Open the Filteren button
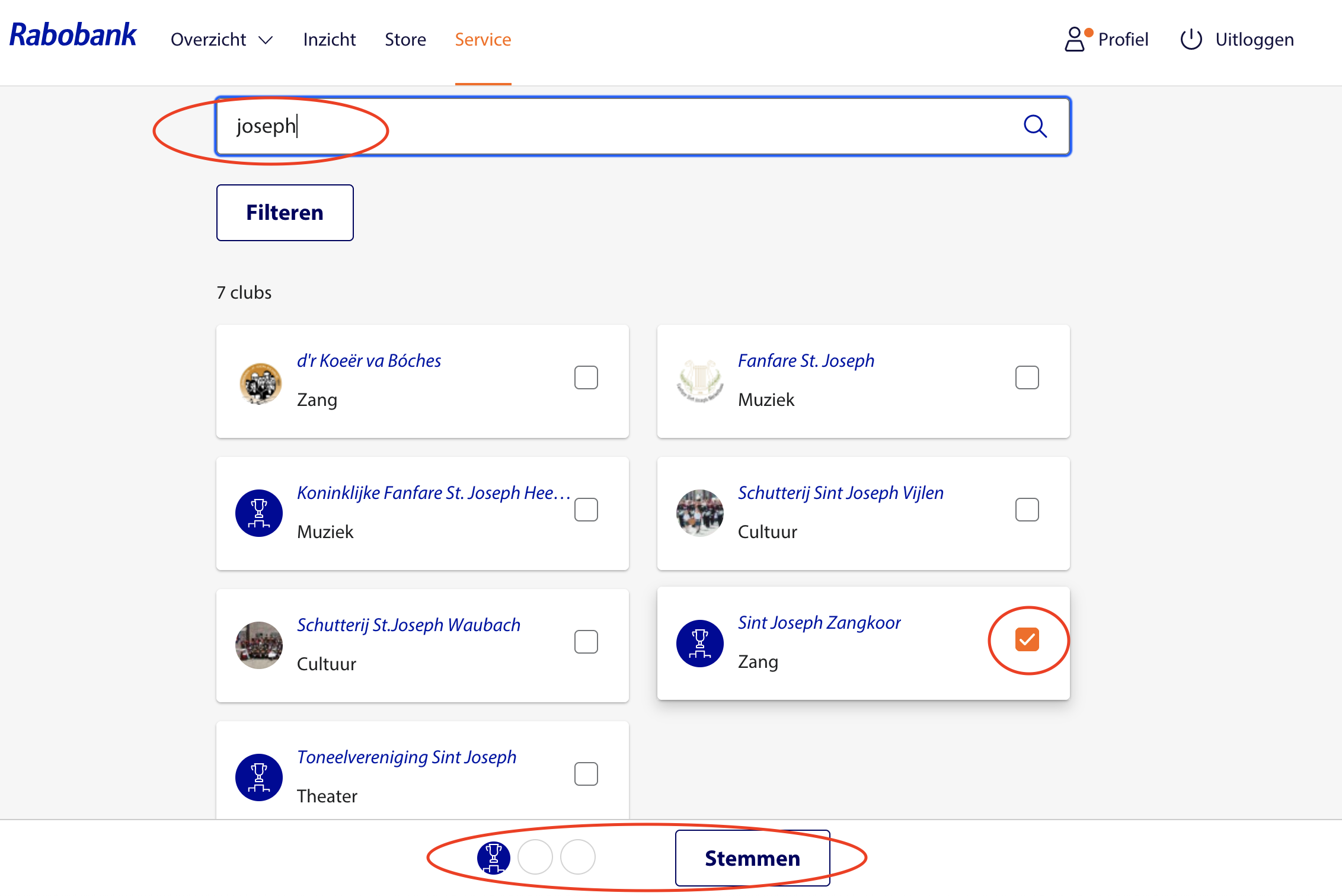 [285, 213]
